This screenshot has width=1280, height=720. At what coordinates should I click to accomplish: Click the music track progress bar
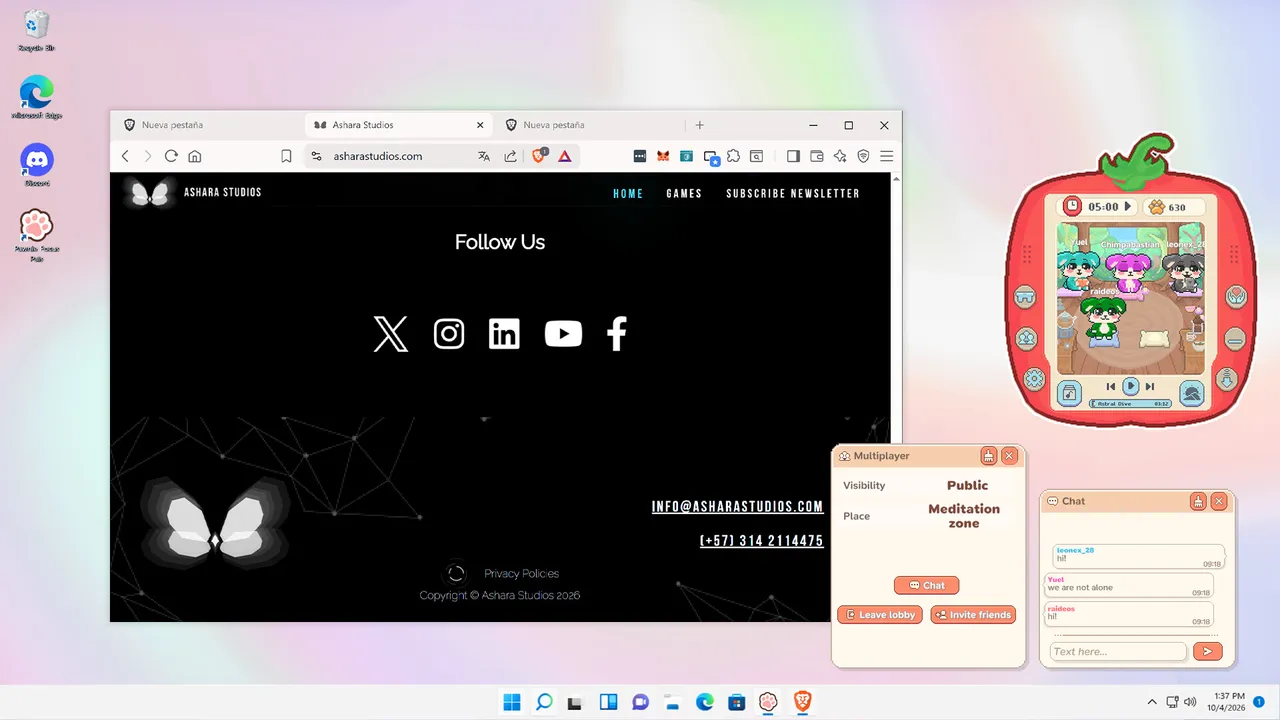tap(1130, 404)
